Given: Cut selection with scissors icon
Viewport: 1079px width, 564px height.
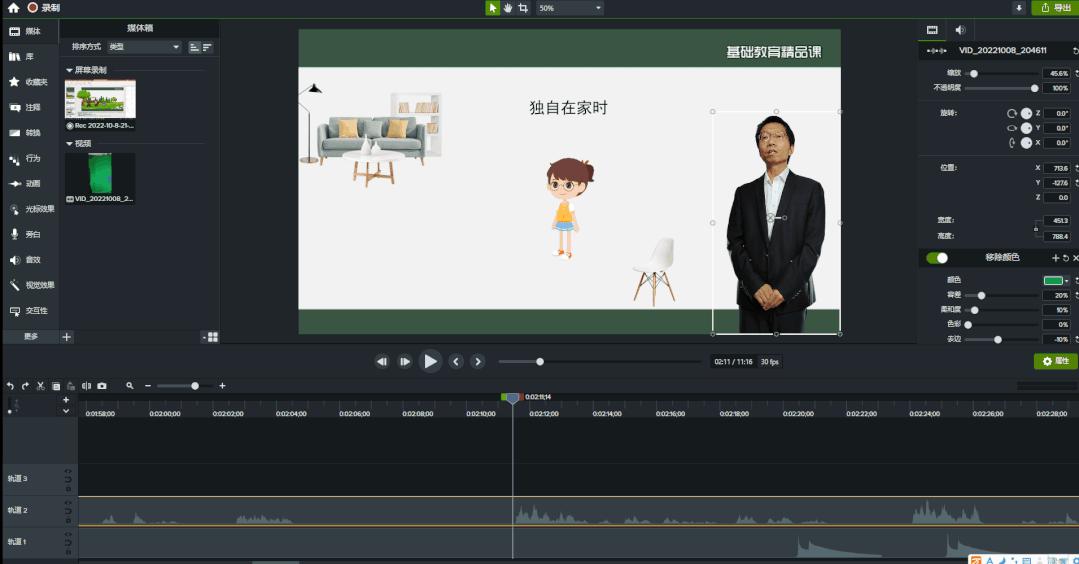Looking at the screenshot, I should 41,387.
